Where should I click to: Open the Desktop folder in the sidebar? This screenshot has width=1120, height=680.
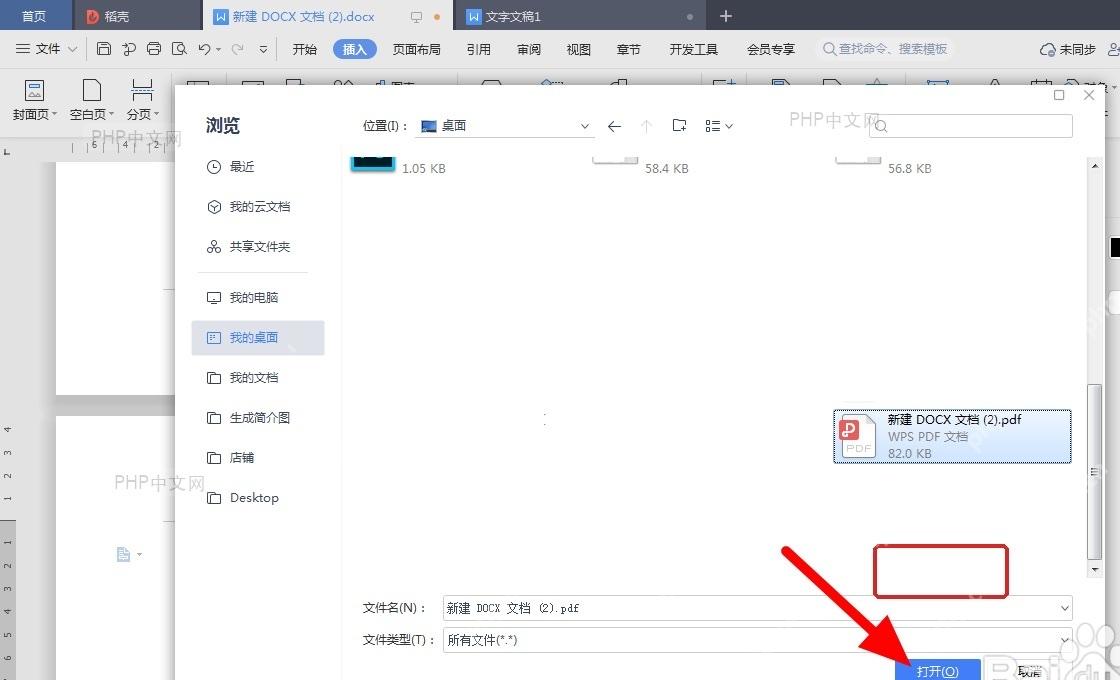click(258, 497)
